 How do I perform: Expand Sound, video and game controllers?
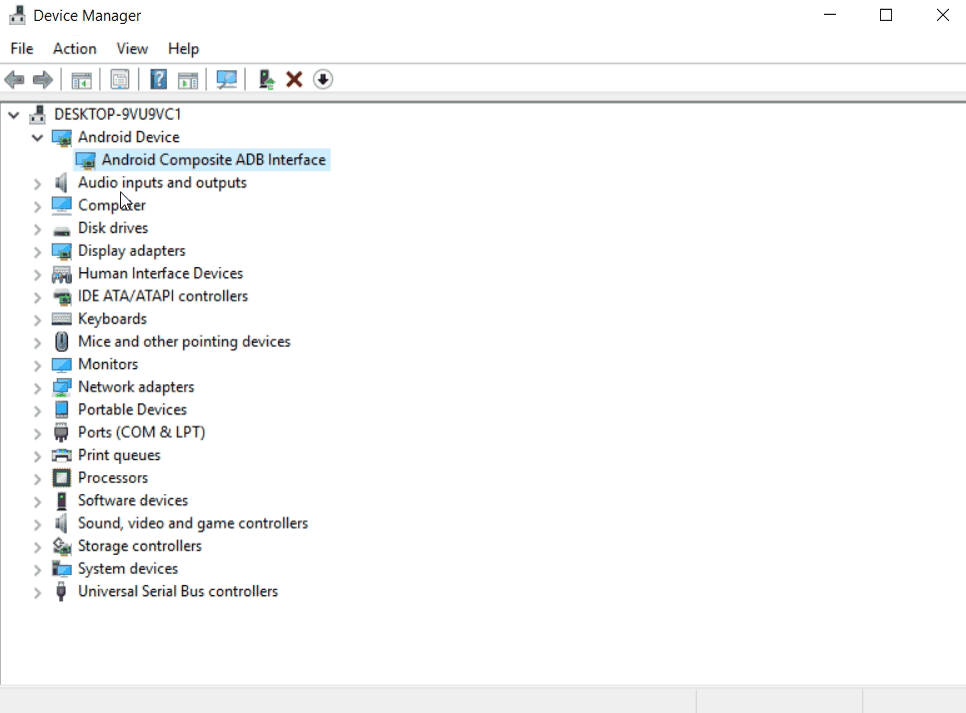38,524
